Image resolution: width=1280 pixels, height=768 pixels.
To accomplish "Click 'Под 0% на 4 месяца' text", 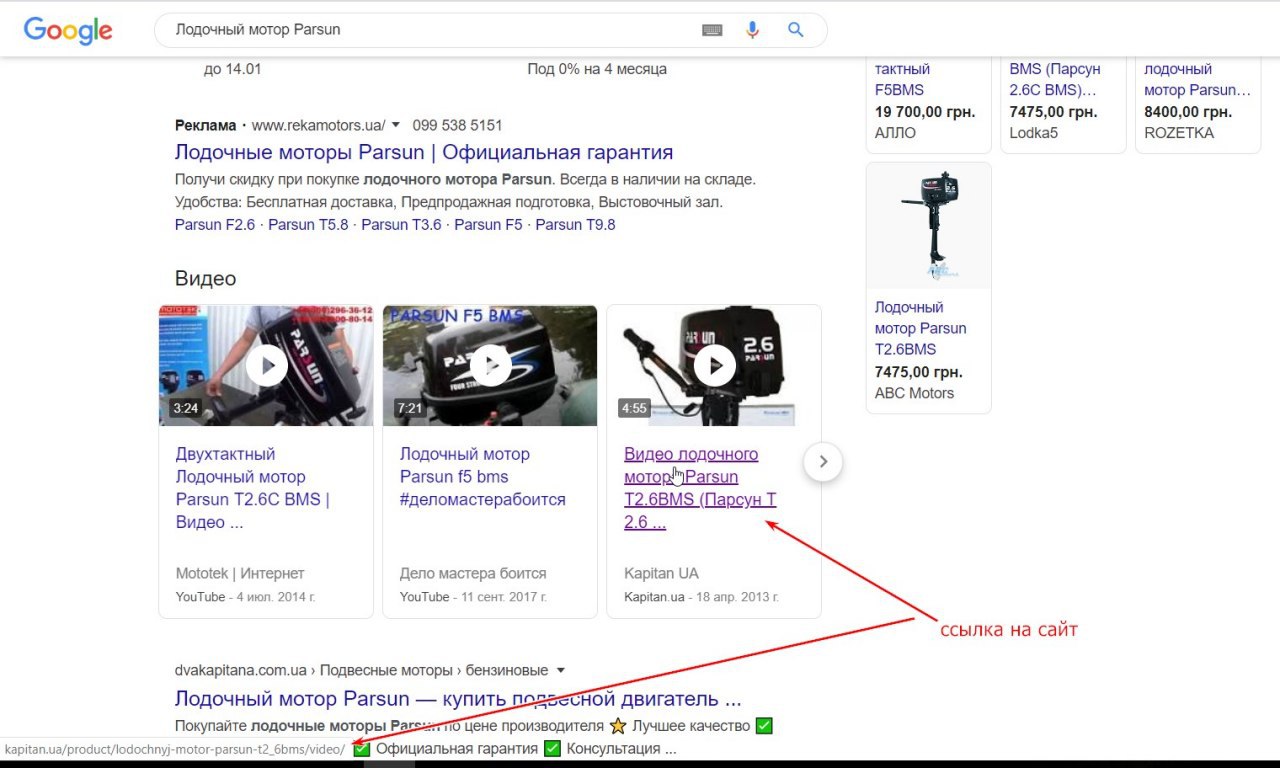I will pyautogui.click(x=597, y=69).
